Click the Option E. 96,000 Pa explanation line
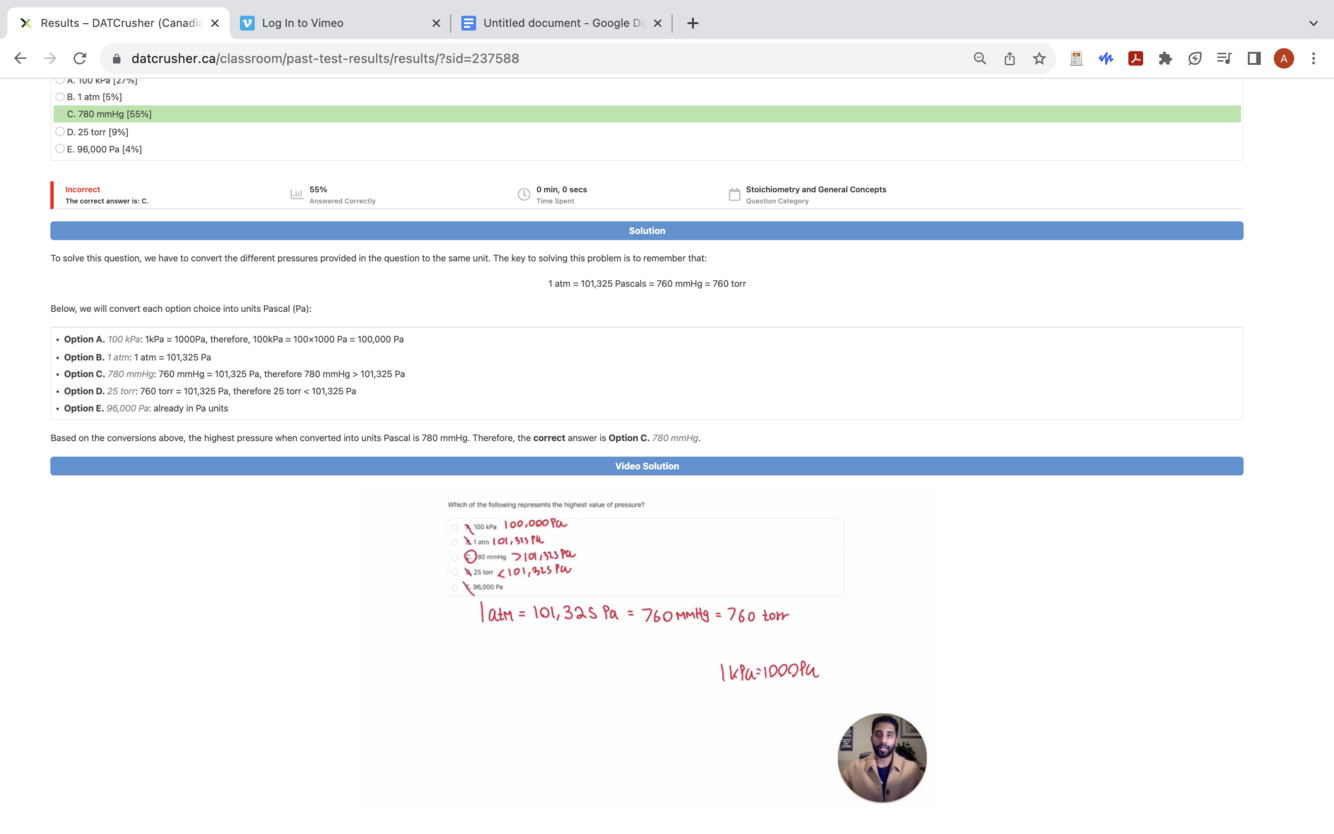Viewport: 1334px width, 834px height. 146,408
